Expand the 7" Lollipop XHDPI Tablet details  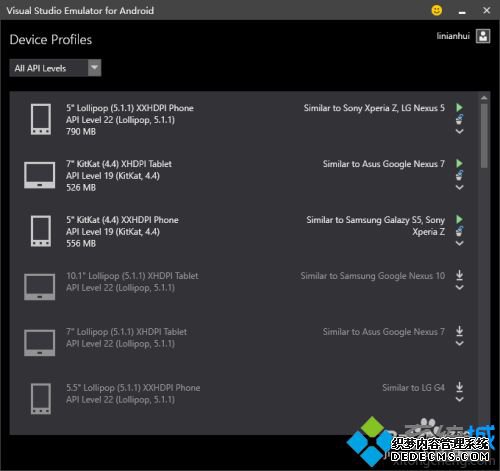(x=459, y=343)
